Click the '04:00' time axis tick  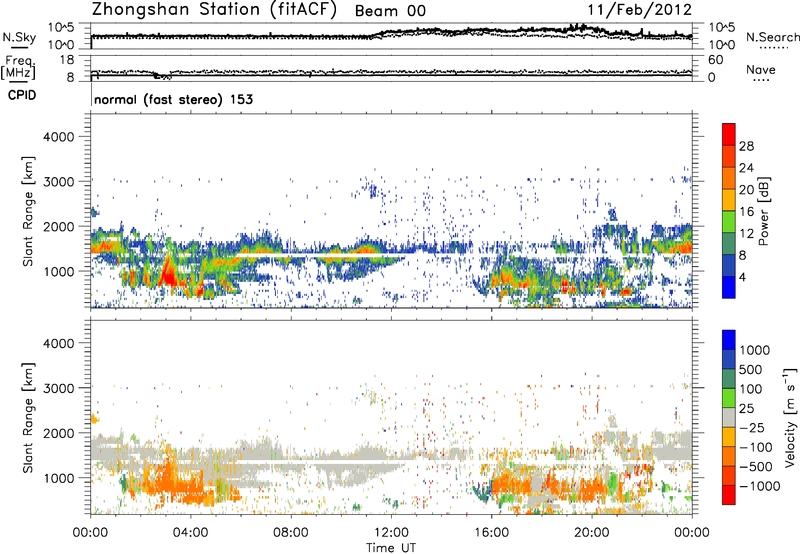pos(190,533)
